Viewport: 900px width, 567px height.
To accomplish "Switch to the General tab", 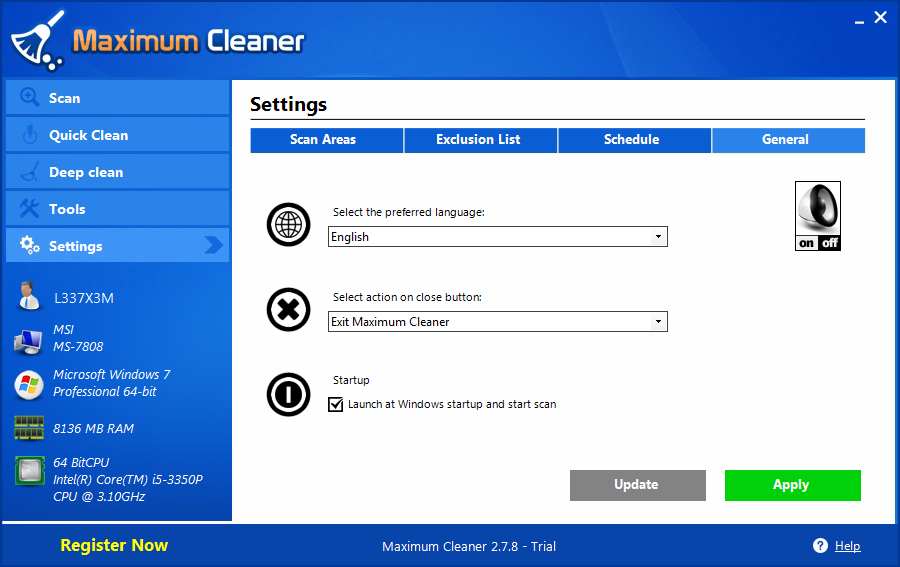I will click(788, 140).
